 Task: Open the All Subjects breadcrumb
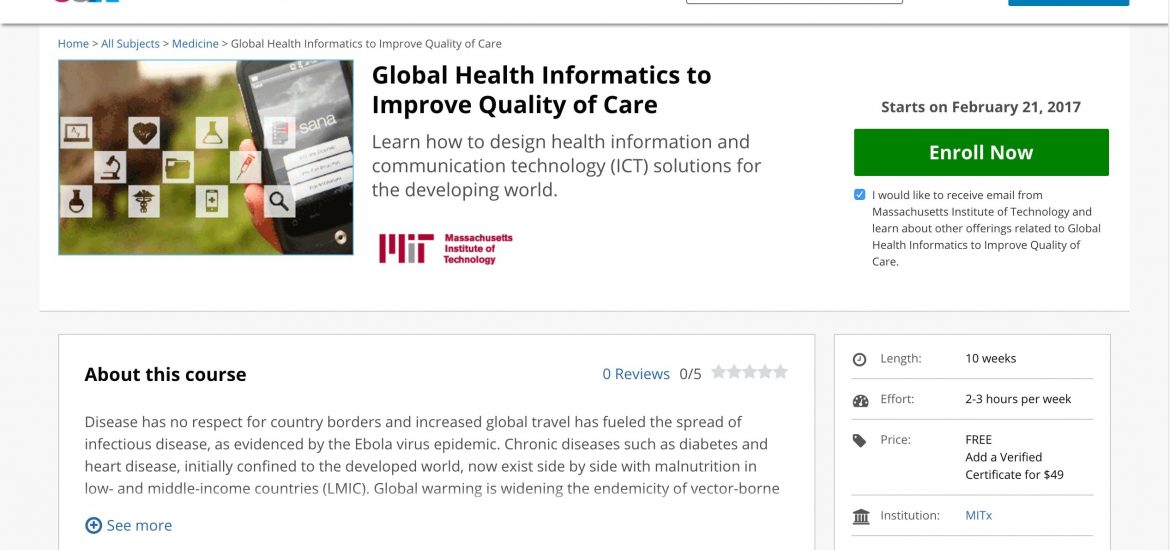(x=130, y=44)
